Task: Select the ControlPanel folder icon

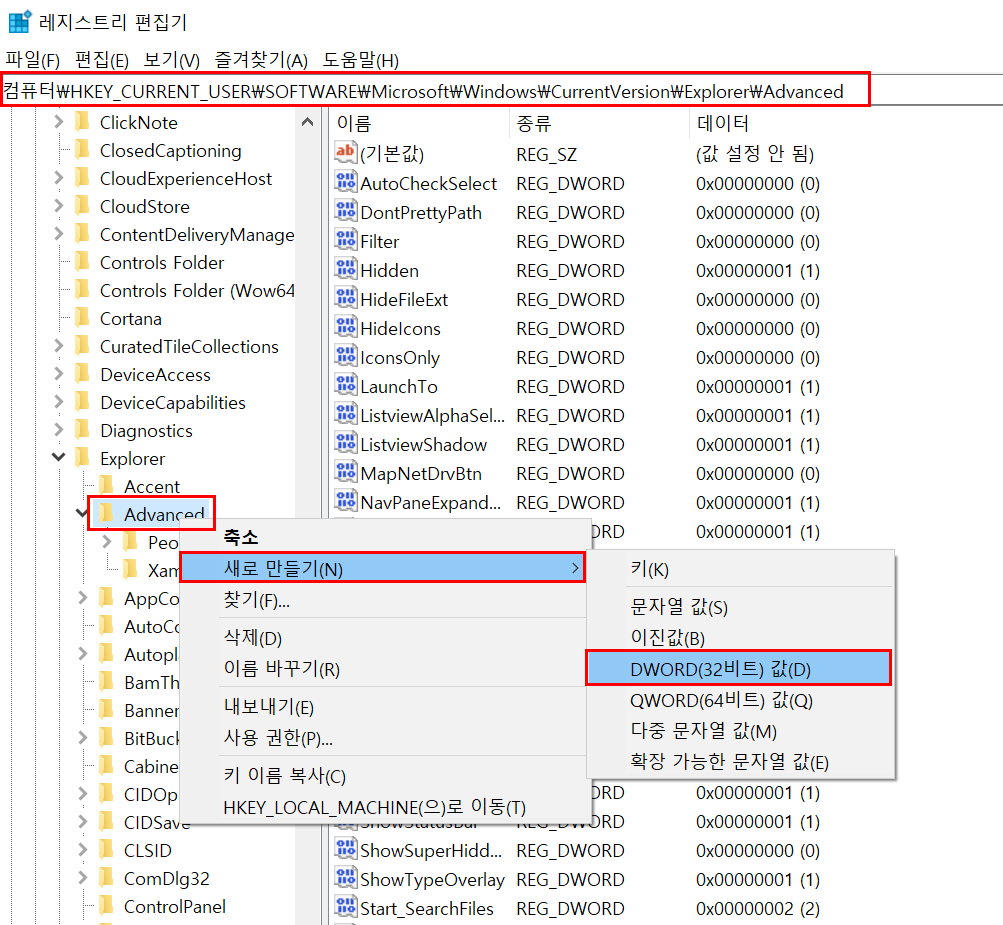Action: [107, 905]
